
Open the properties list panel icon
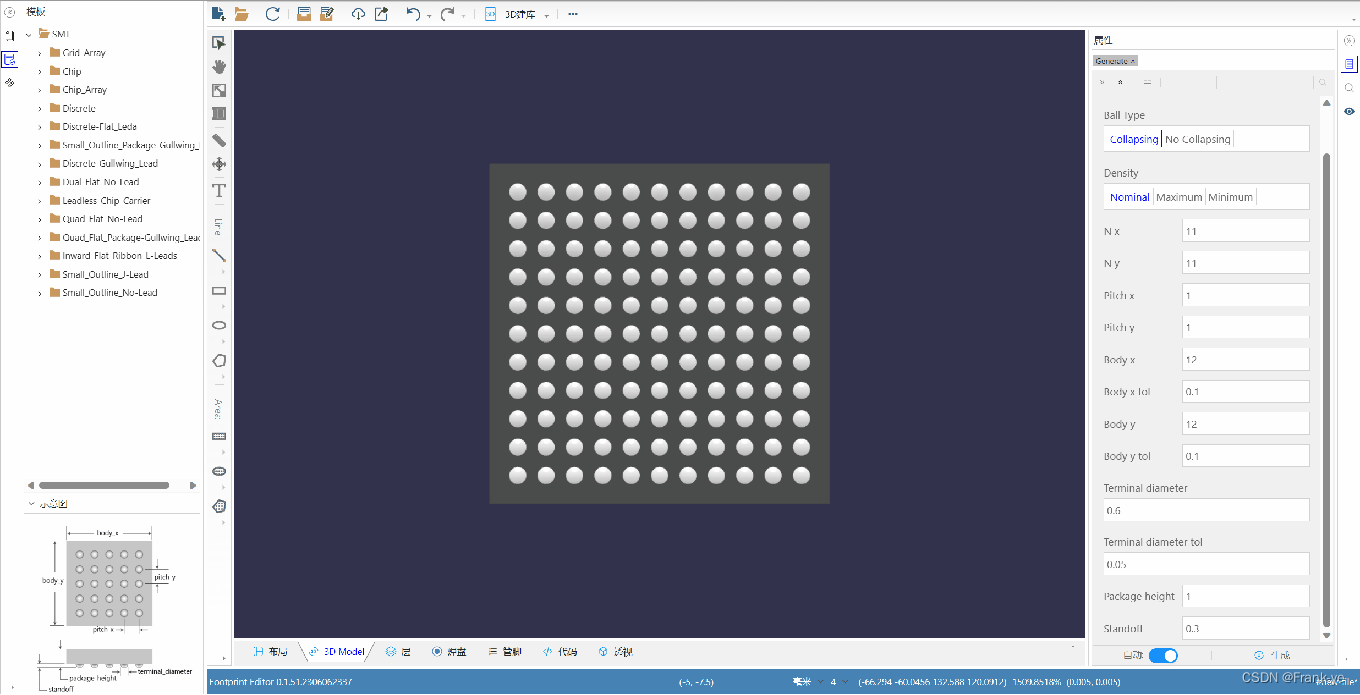(x=1349, y=63)
